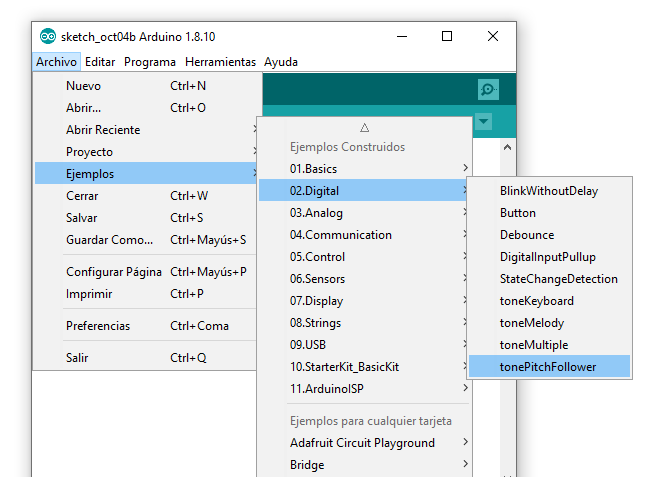Open the toneKeyboard example
This screenshot has height=477, width=659.
pos(549,301)
